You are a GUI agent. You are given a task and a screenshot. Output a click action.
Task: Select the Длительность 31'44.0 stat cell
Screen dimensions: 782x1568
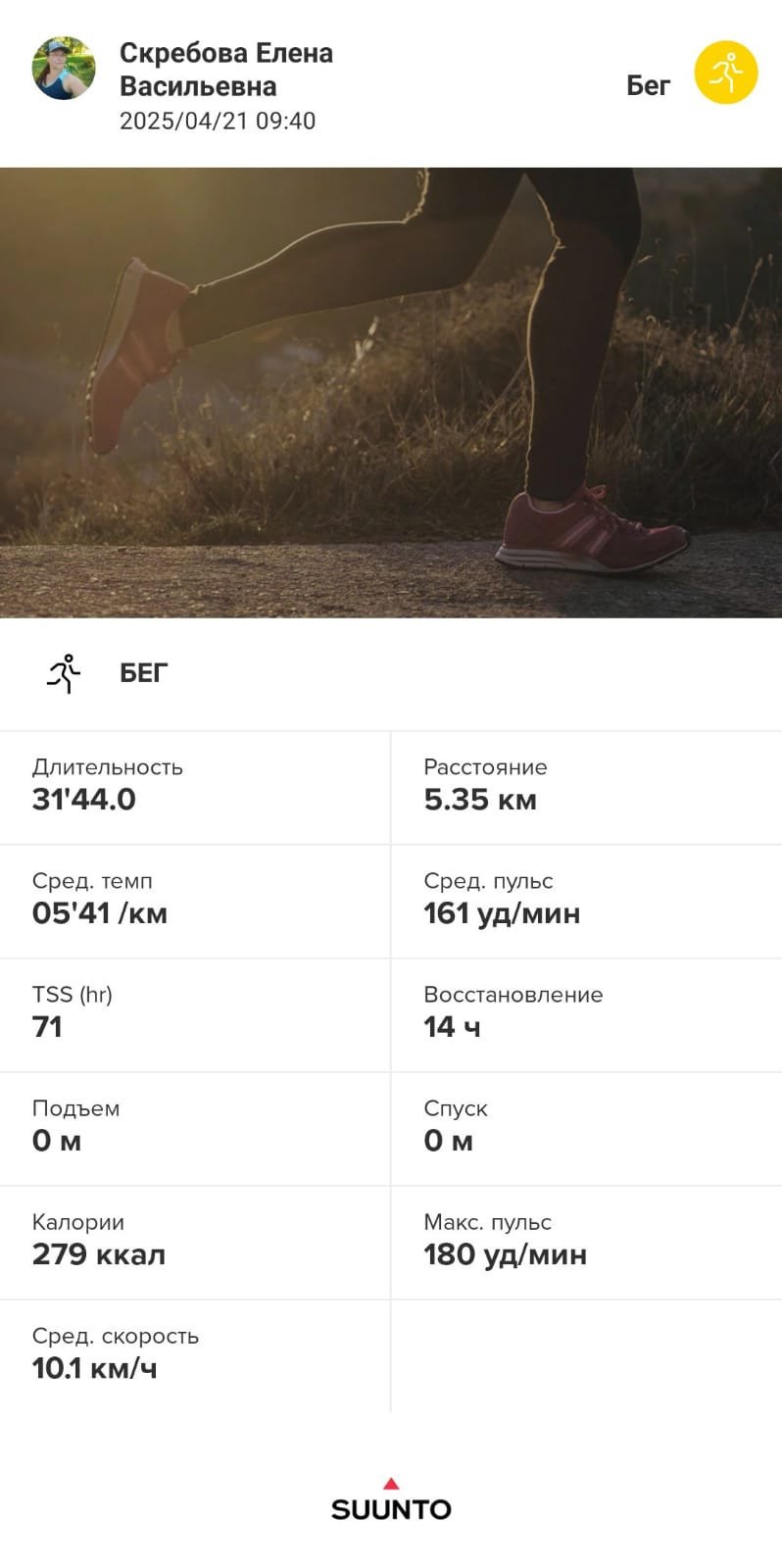[x=195, y=787]
